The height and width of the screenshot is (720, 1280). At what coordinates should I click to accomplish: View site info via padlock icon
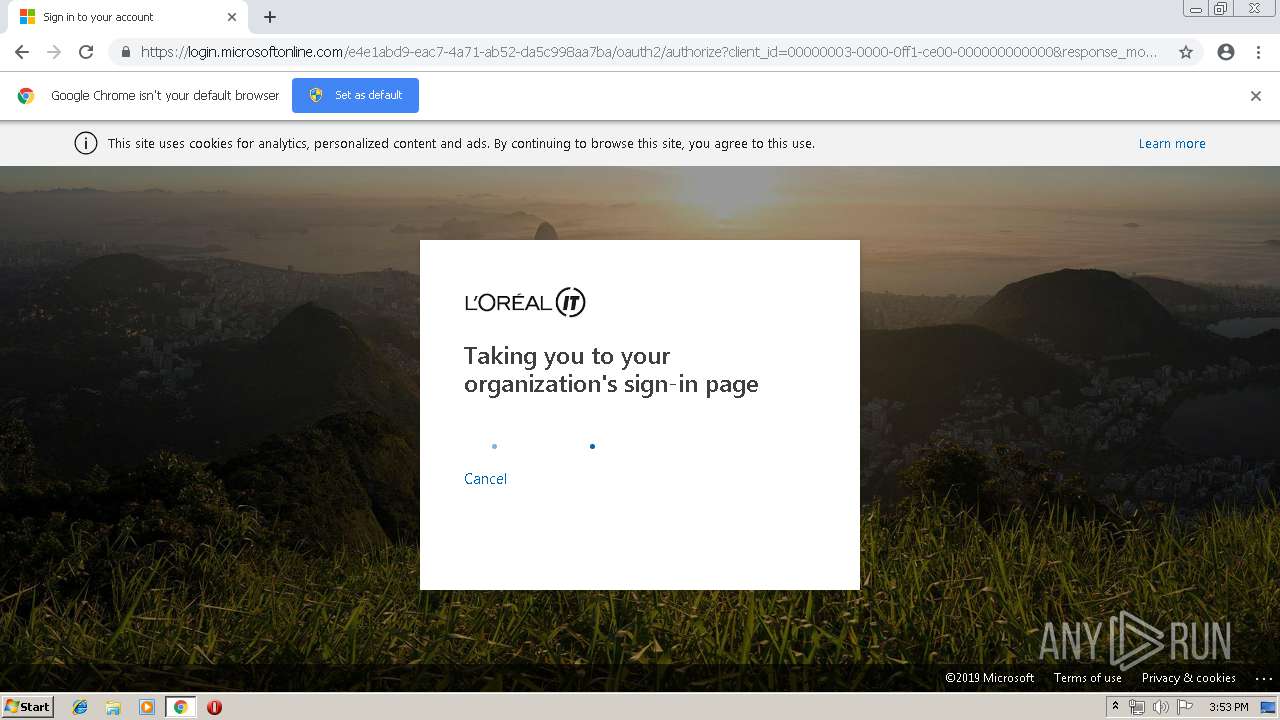(125, 52)
